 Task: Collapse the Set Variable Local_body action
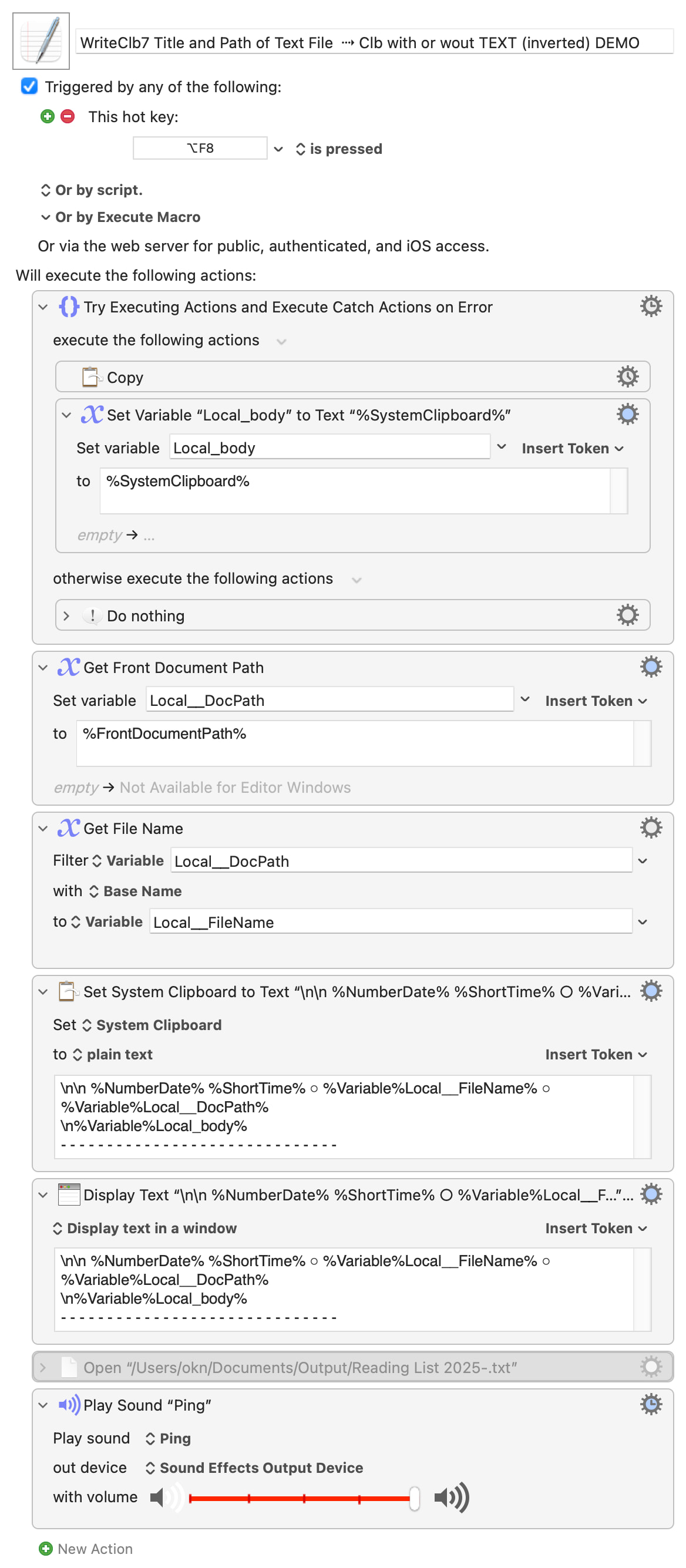coord(66,415)
